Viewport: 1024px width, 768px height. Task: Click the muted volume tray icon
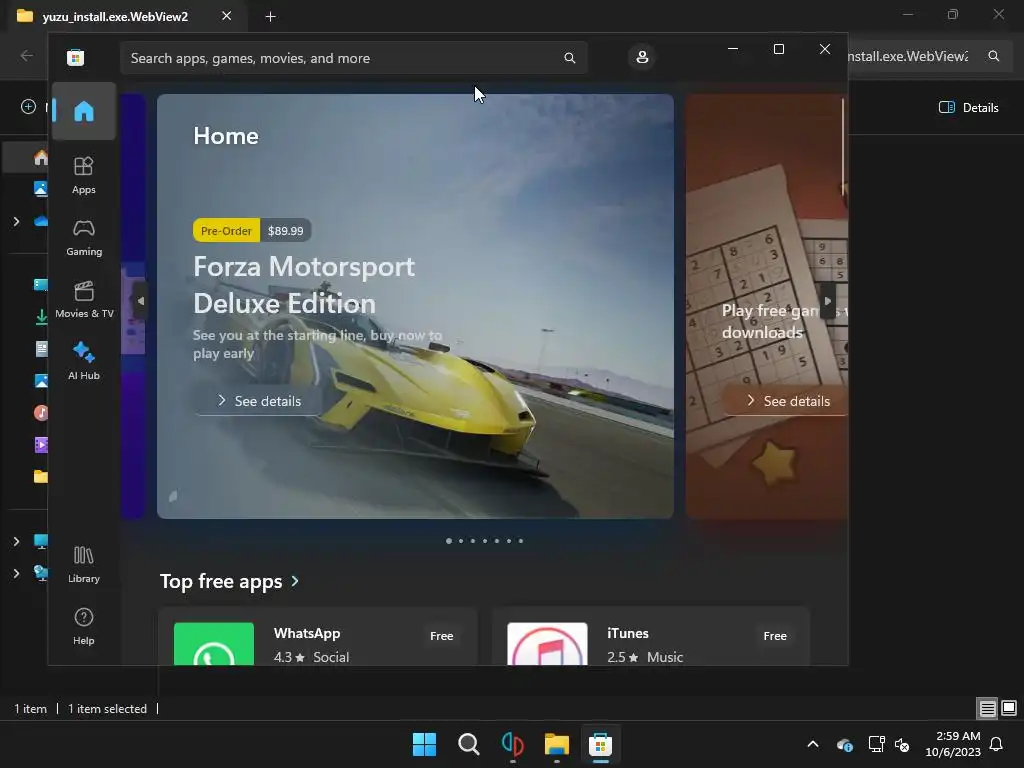tap(902, 744)
